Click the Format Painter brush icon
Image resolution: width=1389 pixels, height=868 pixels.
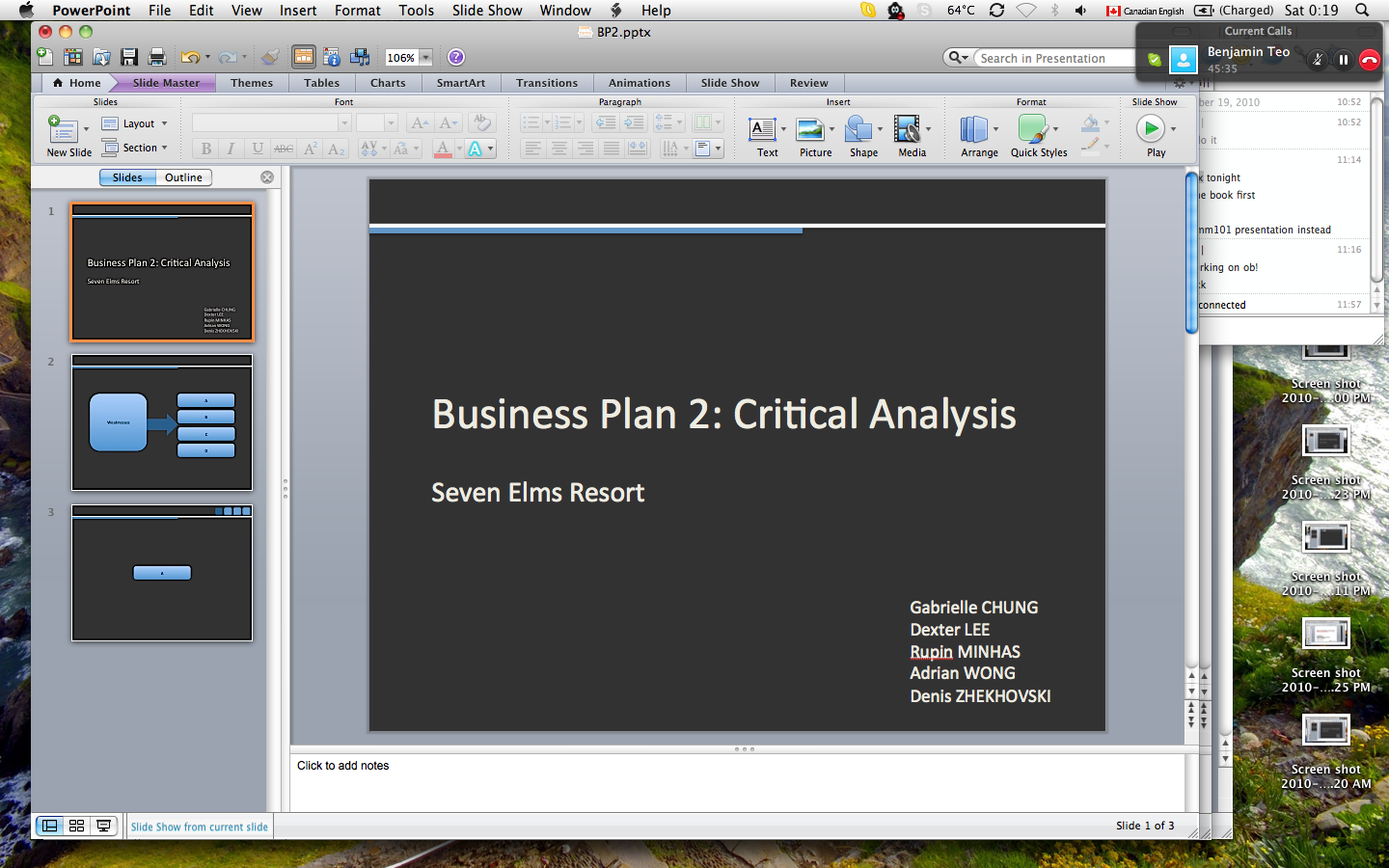coord(271,58)
